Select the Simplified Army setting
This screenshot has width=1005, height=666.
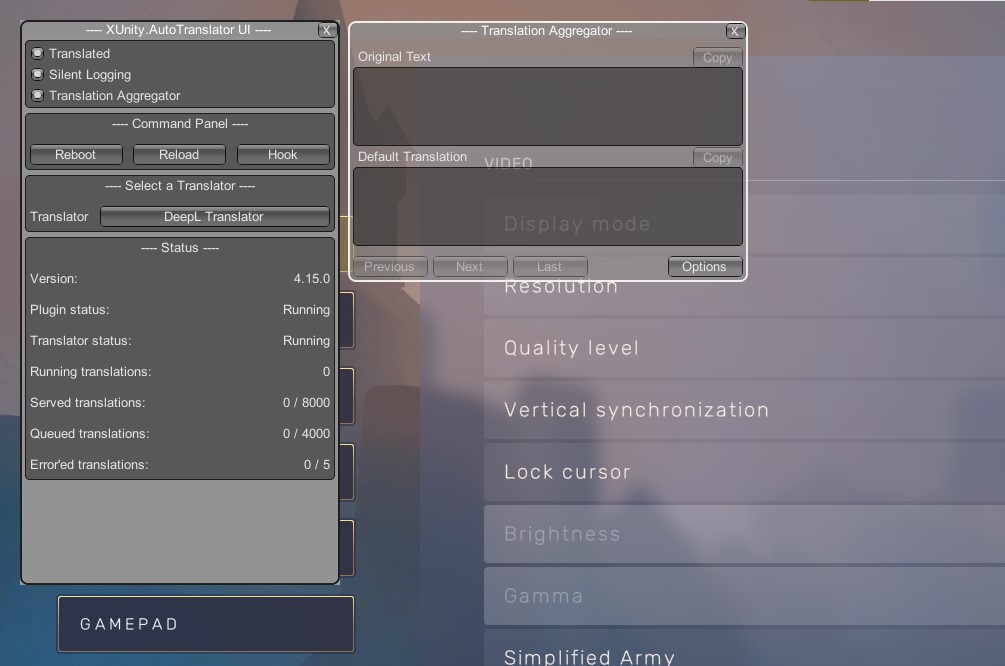pos(744,648)
